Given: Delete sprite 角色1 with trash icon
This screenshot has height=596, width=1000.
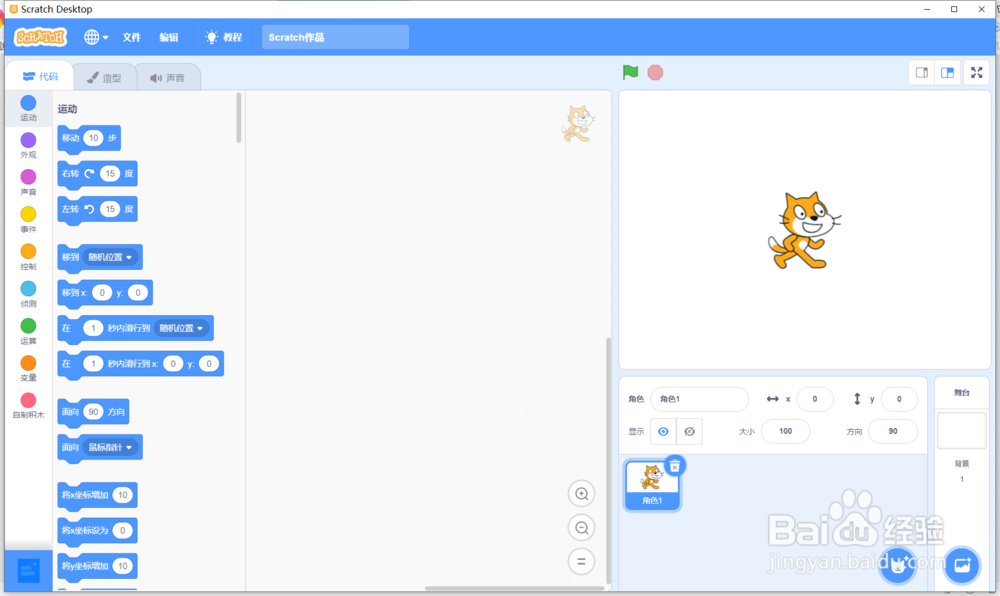Looking at the screenshot, I should 675,466.
